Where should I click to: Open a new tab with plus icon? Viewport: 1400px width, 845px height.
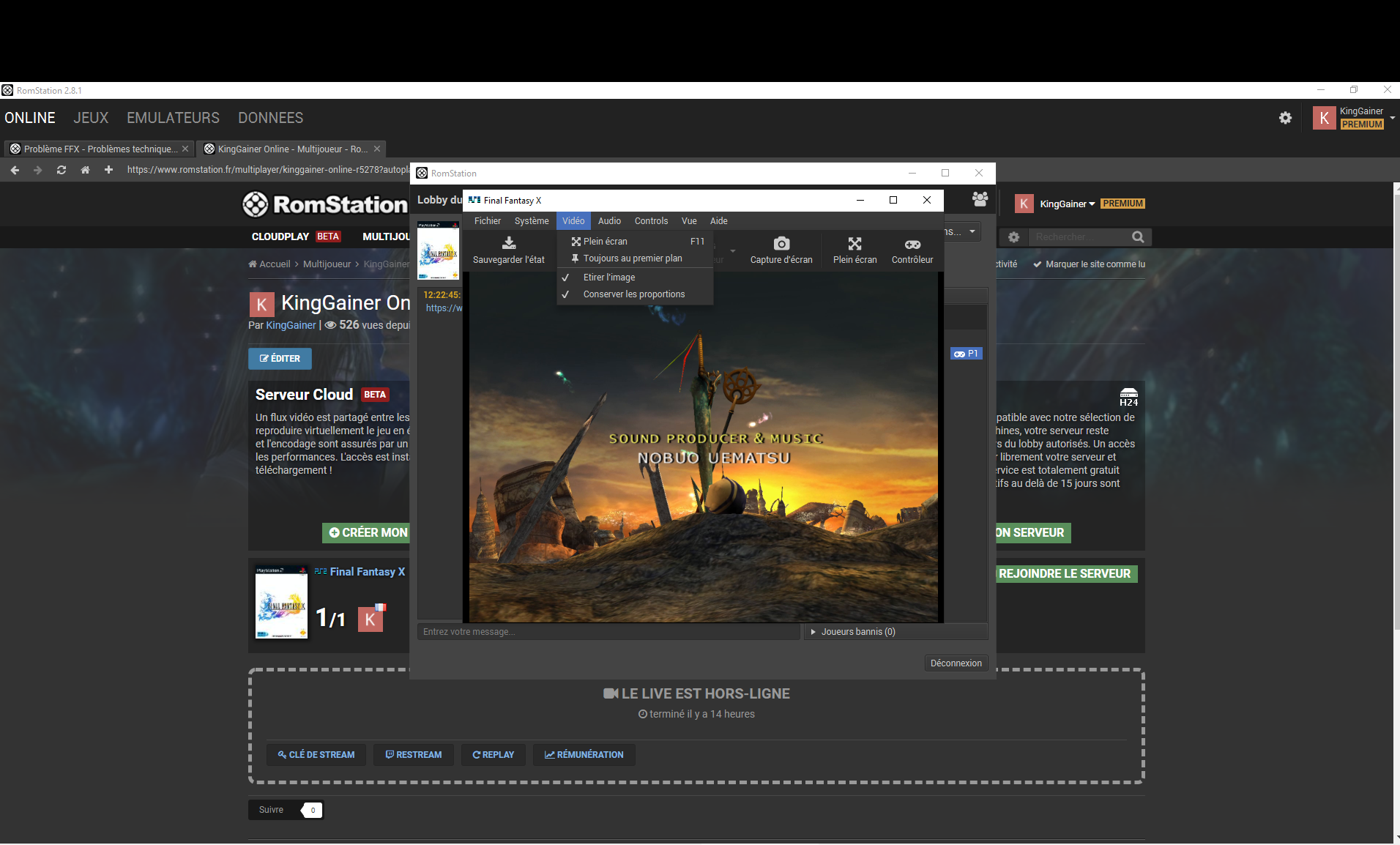(108, 170)
